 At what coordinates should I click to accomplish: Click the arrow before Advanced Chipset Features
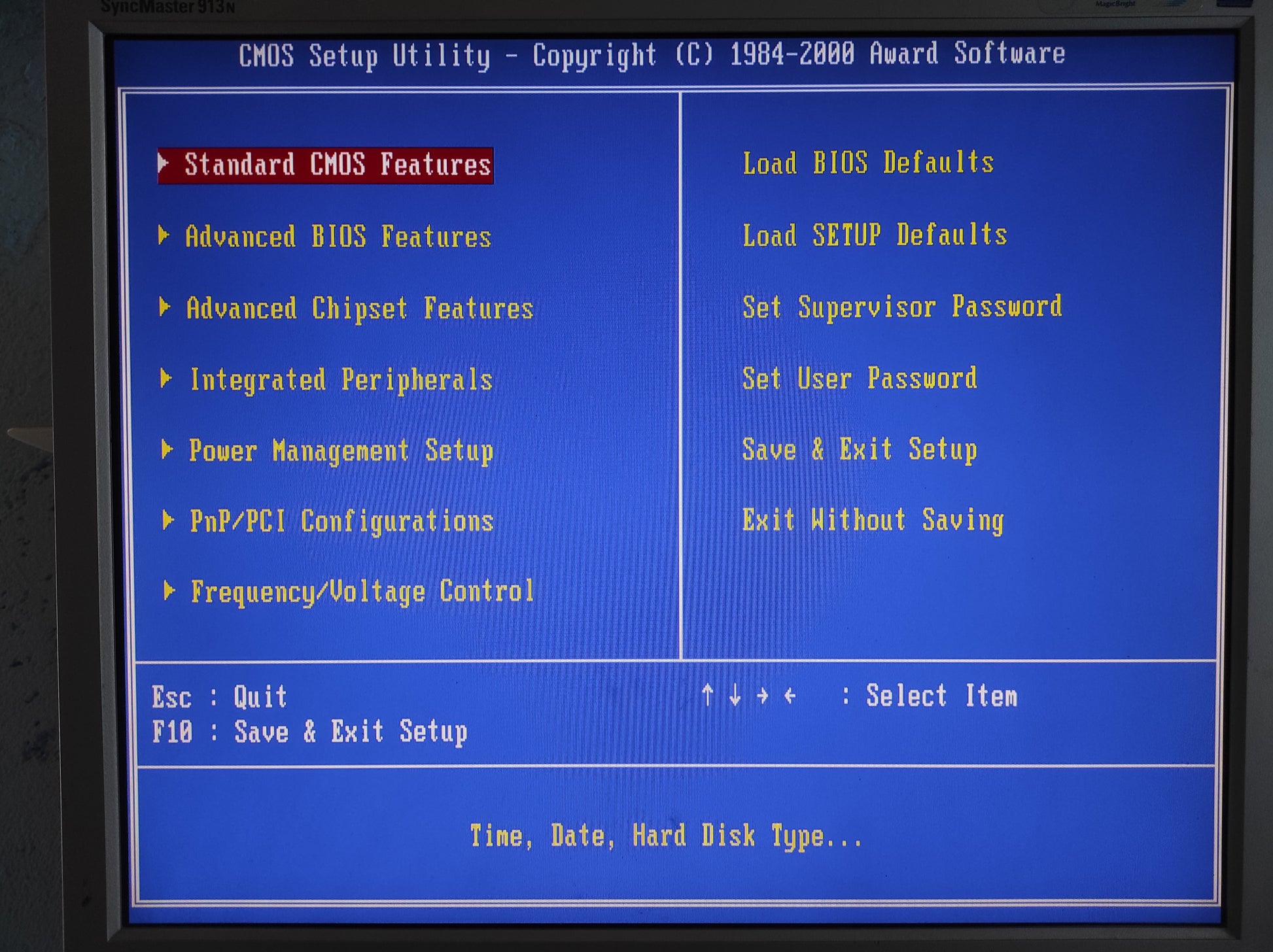(x=165, y=307)
